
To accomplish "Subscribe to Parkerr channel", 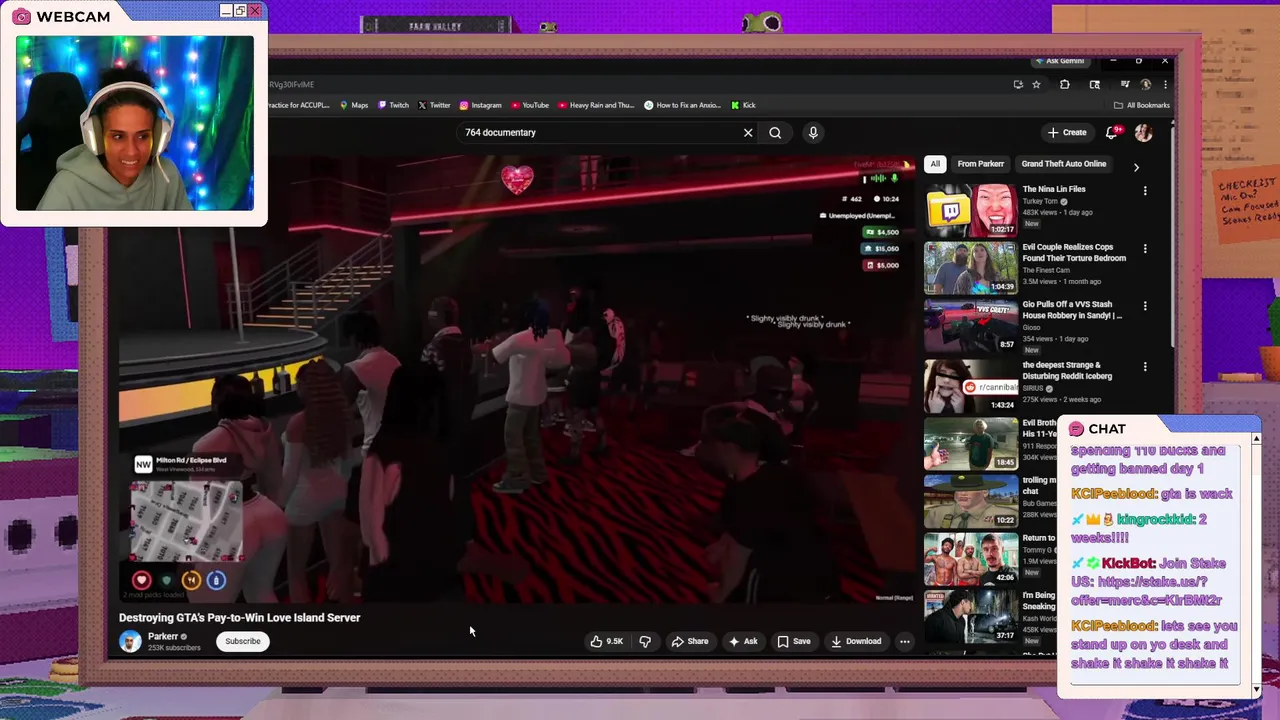I will 242,641.
